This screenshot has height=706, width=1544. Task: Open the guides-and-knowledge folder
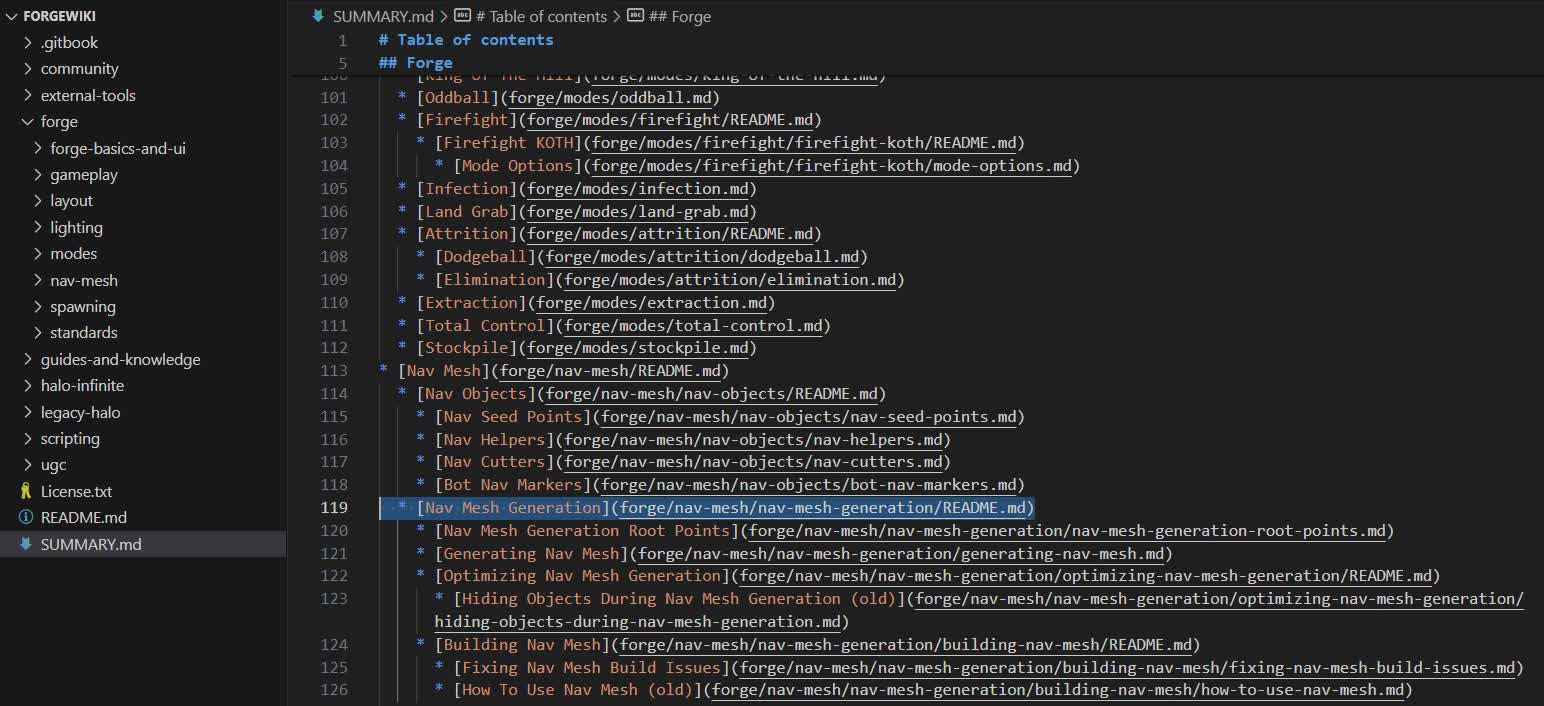point(120,359)
